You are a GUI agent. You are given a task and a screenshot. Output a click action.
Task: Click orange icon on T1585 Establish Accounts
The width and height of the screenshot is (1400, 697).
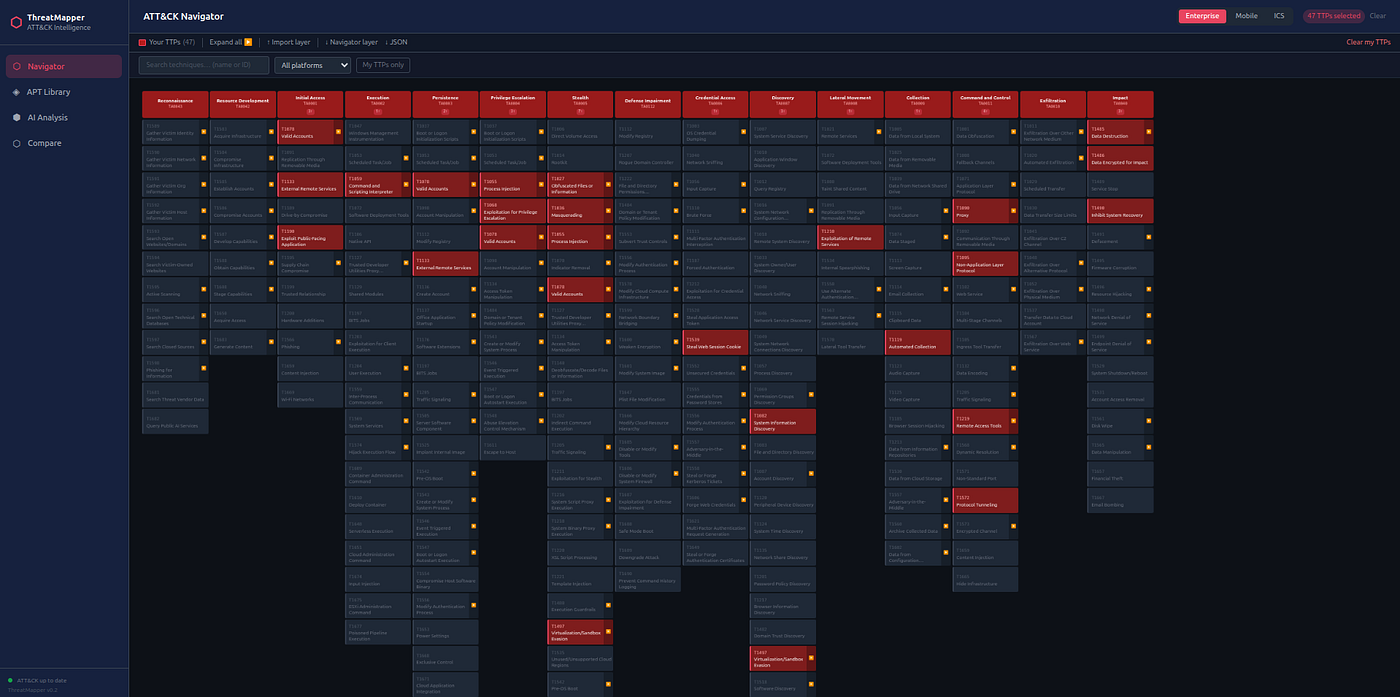click(272, 184)
